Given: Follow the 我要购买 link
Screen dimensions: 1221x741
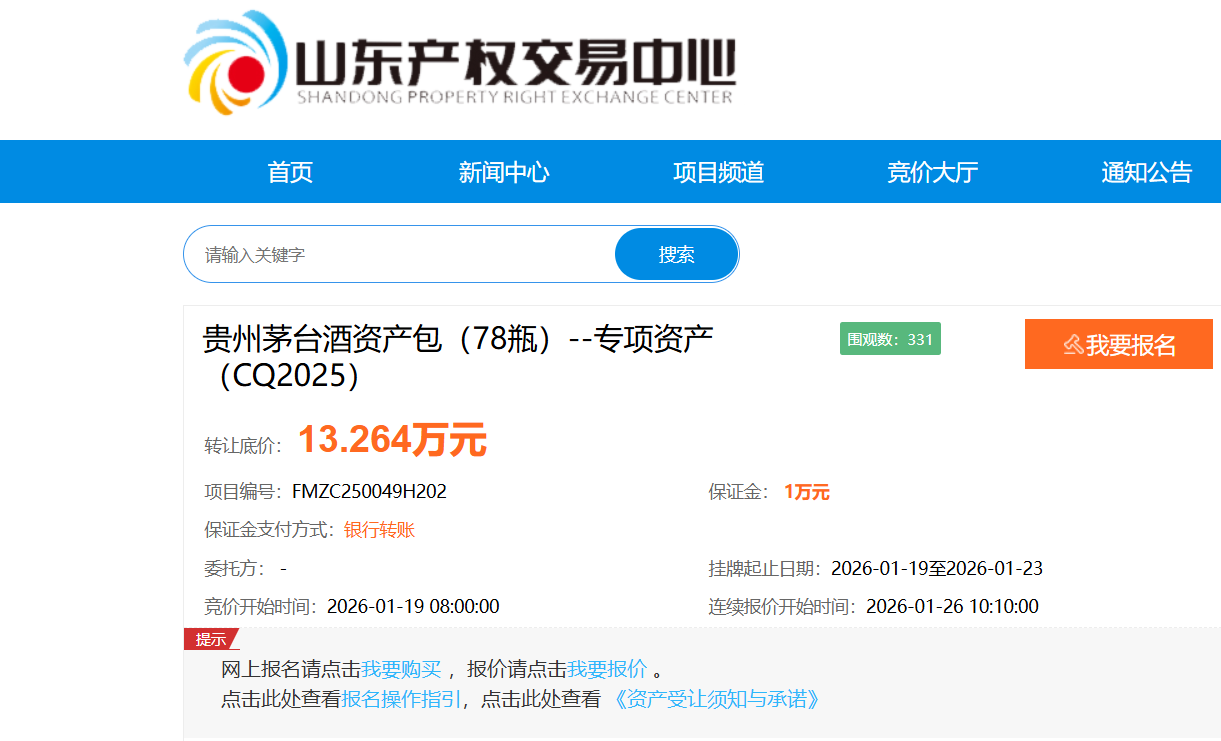Looking at the screenshot, I should pyautogui.click(x=401, y=669).
